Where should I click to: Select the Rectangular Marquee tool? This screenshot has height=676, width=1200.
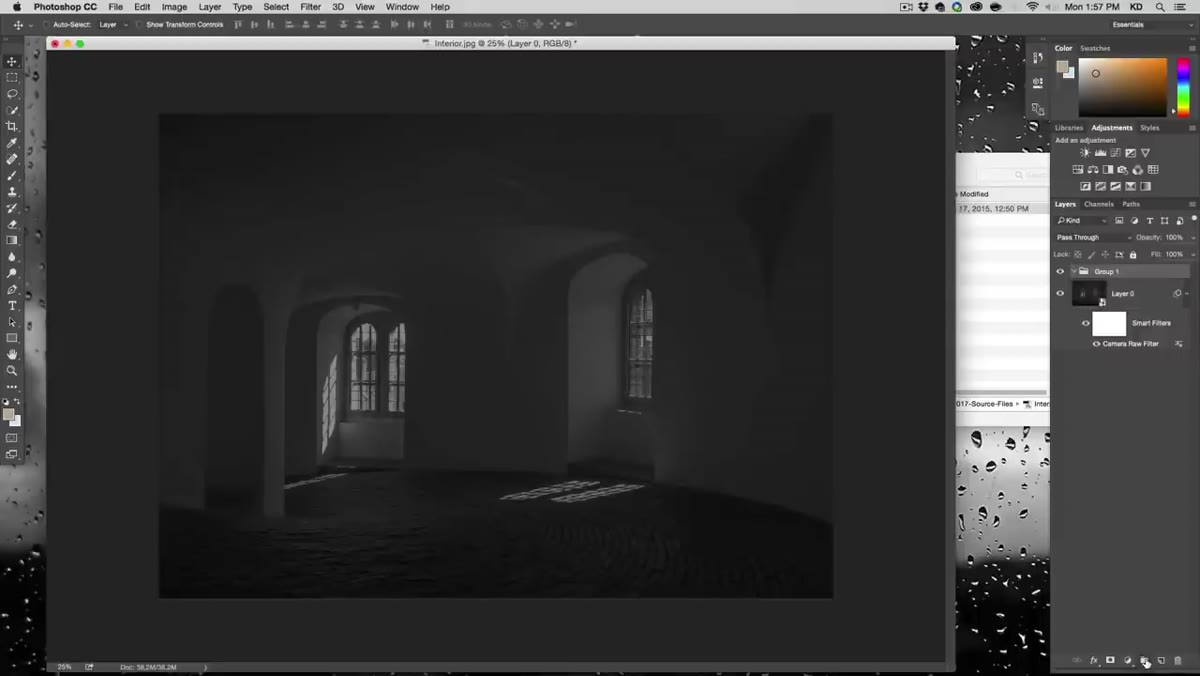tap(12, 77)
